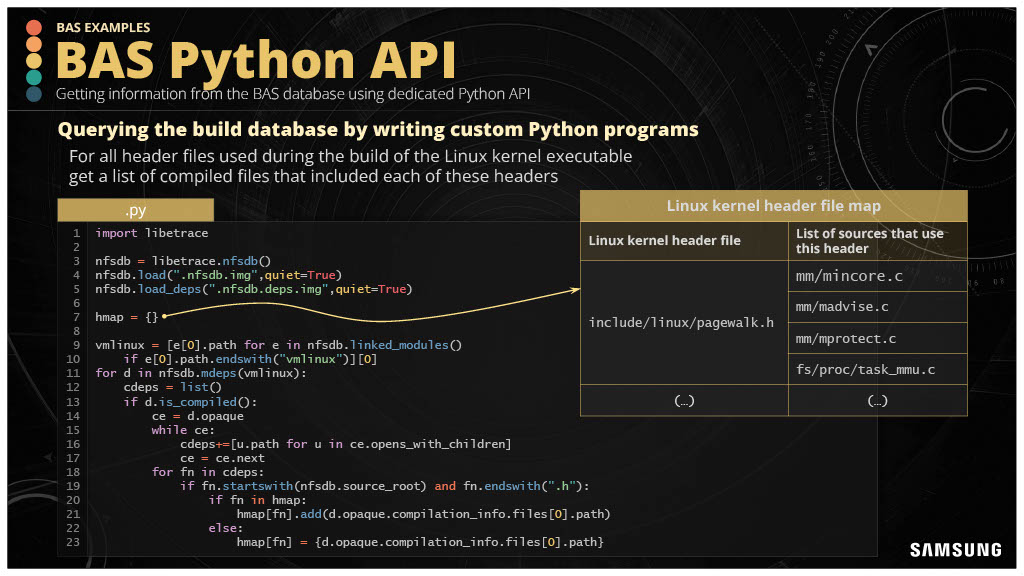This screenshot has height=576, width=1024.
Task: Select the include/linux/pagewalk.h cell
Action: (x=684, y=322)
